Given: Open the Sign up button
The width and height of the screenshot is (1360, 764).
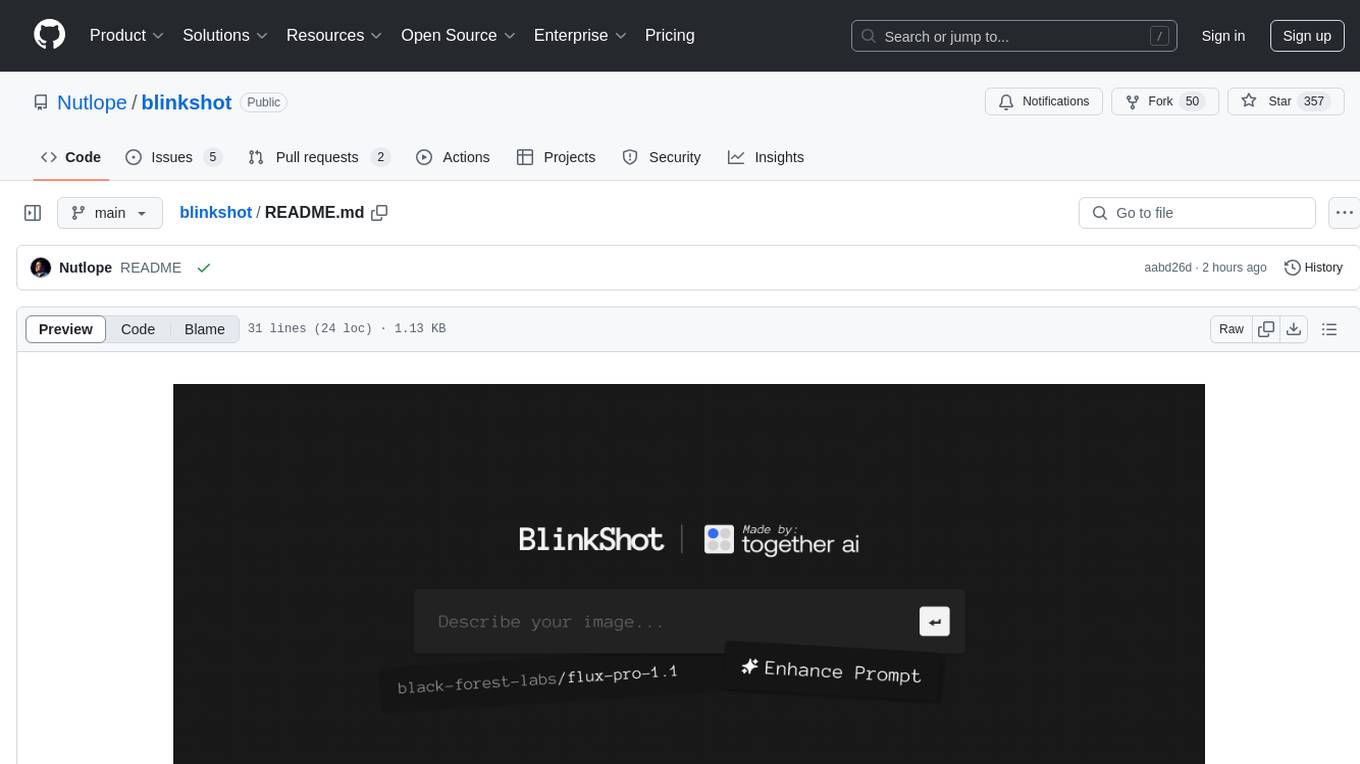Looking at the screenshot, I should (1307, 36).
